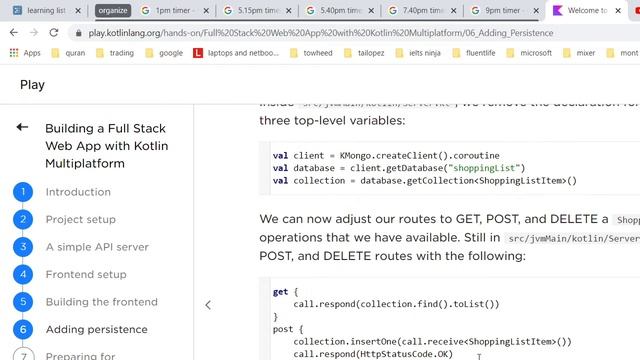Click the call.respond(collection.find().toList()) code line
Screen dimensions: 640x360
396,304
